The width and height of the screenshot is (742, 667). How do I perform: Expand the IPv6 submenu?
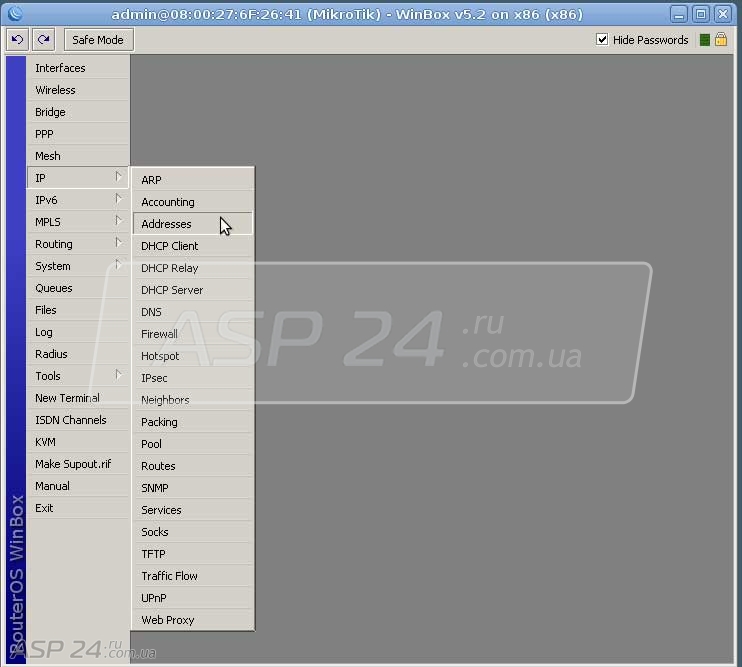[78, 200]
